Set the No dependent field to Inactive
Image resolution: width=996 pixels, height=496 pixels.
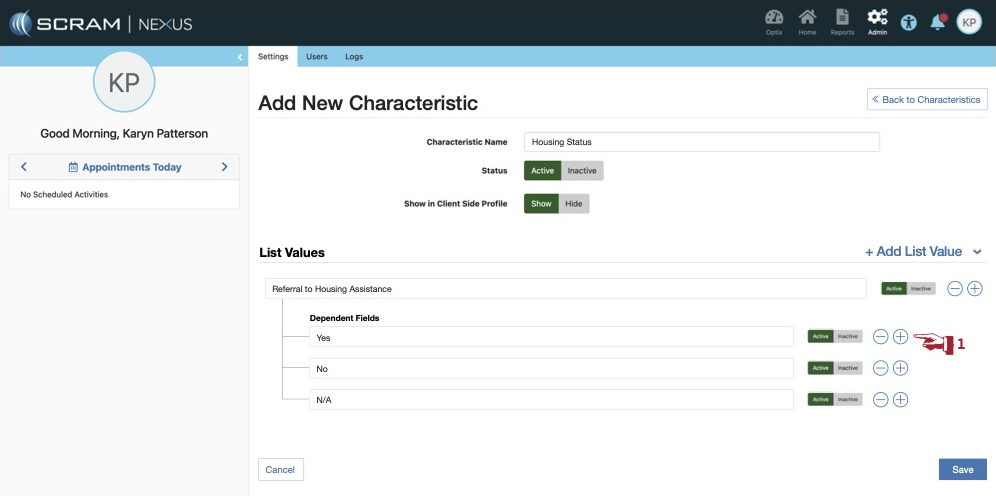tap(848, 368)
